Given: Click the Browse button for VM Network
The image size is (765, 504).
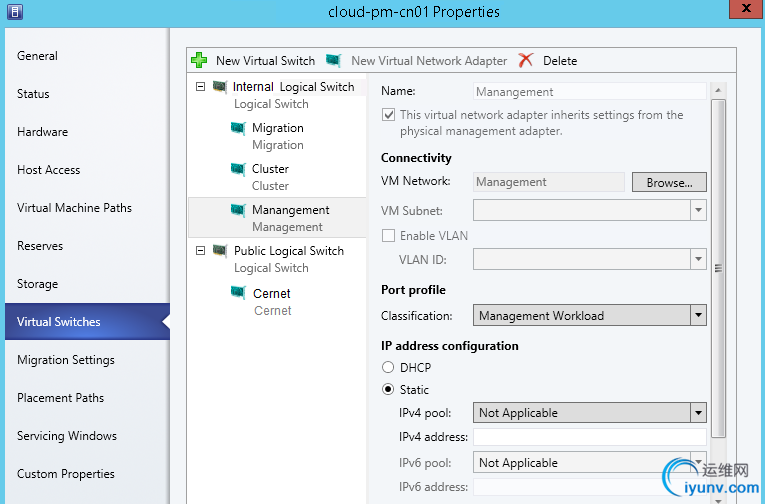Looking at the screenshot, I should 669,182.
